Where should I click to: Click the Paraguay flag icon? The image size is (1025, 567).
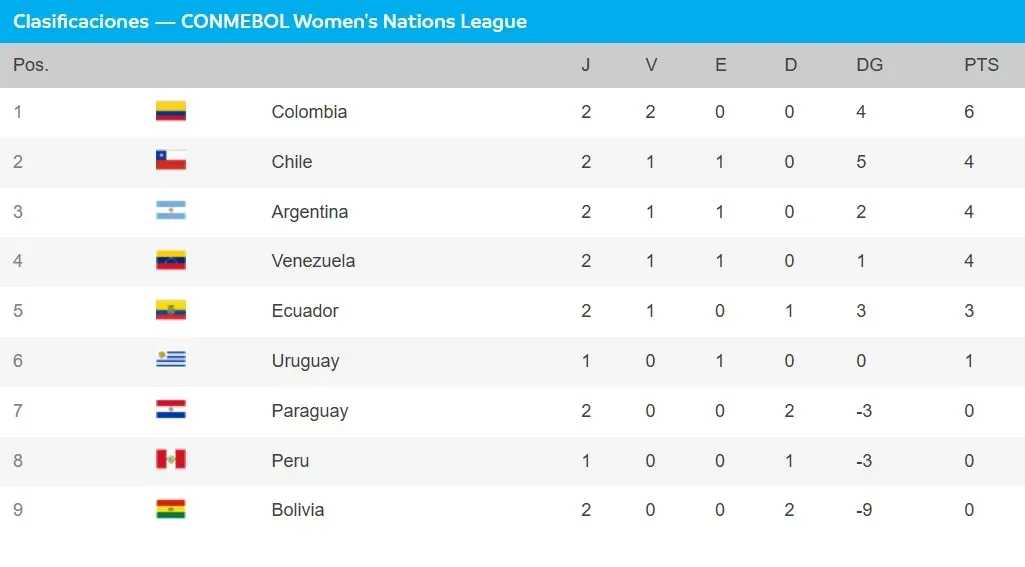(171, 410)
